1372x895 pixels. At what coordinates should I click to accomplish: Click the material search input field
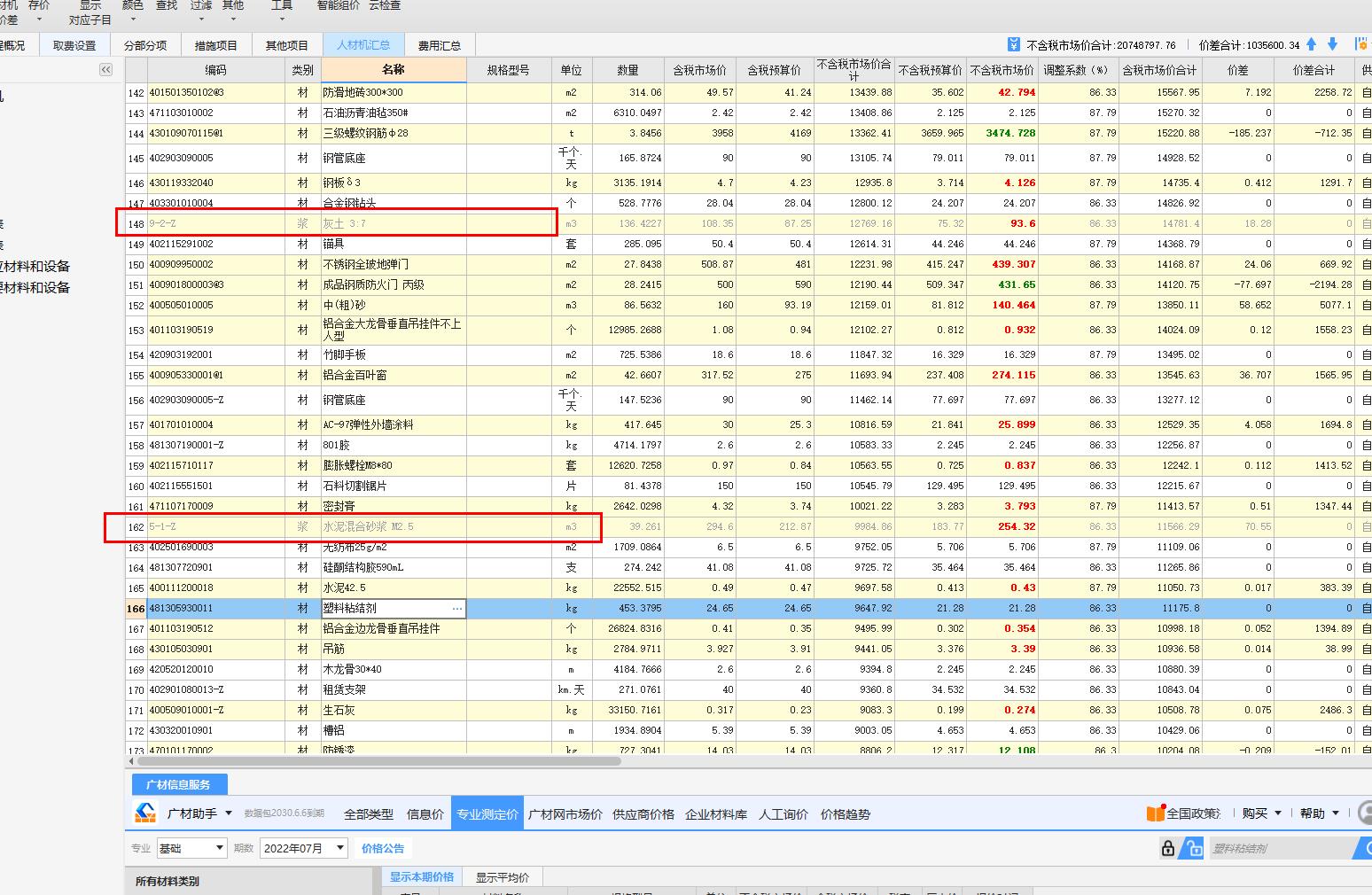(1281, 848)
